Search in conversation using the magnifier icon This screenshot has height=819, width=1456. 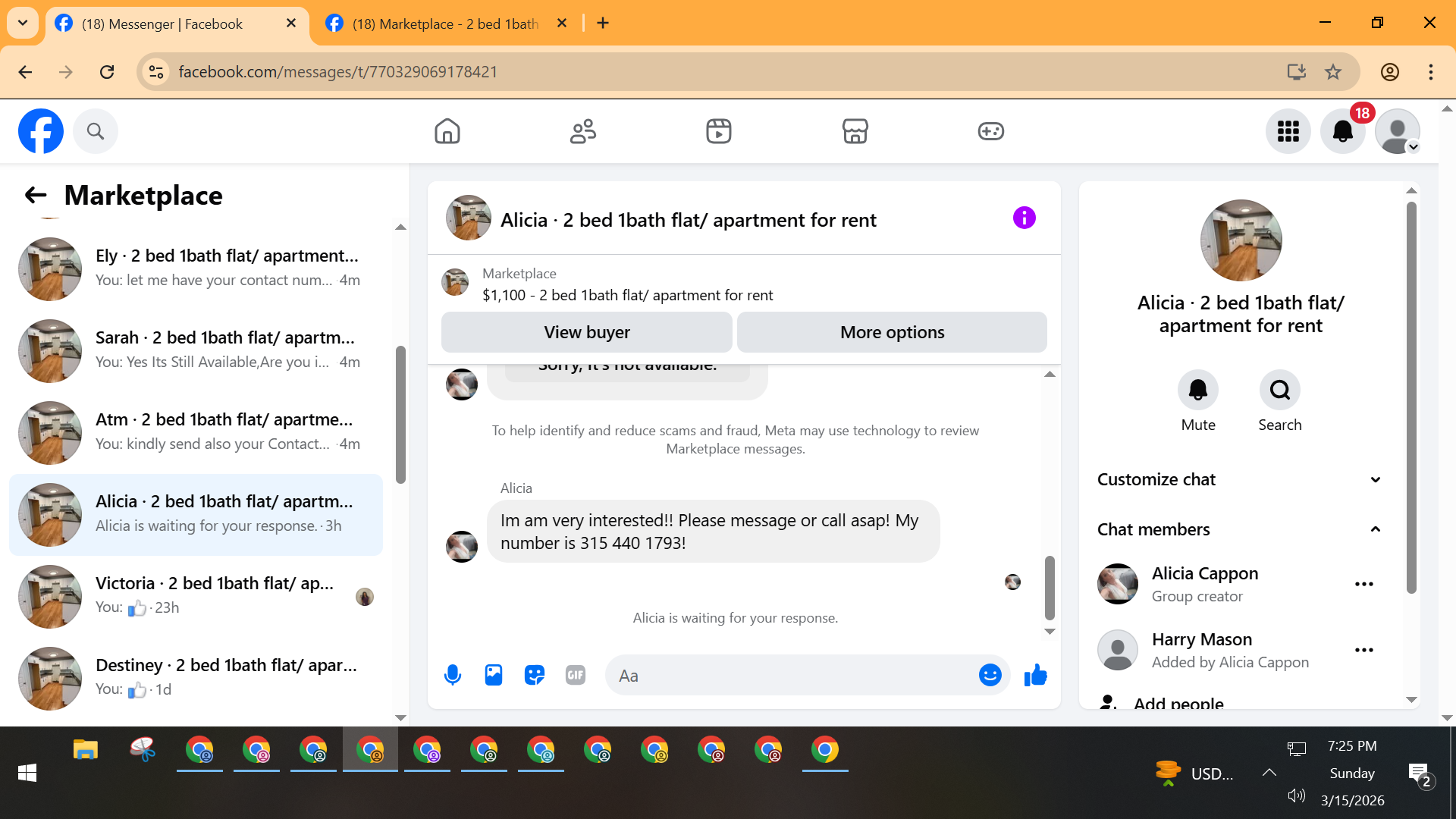[x=1280, y=390]
